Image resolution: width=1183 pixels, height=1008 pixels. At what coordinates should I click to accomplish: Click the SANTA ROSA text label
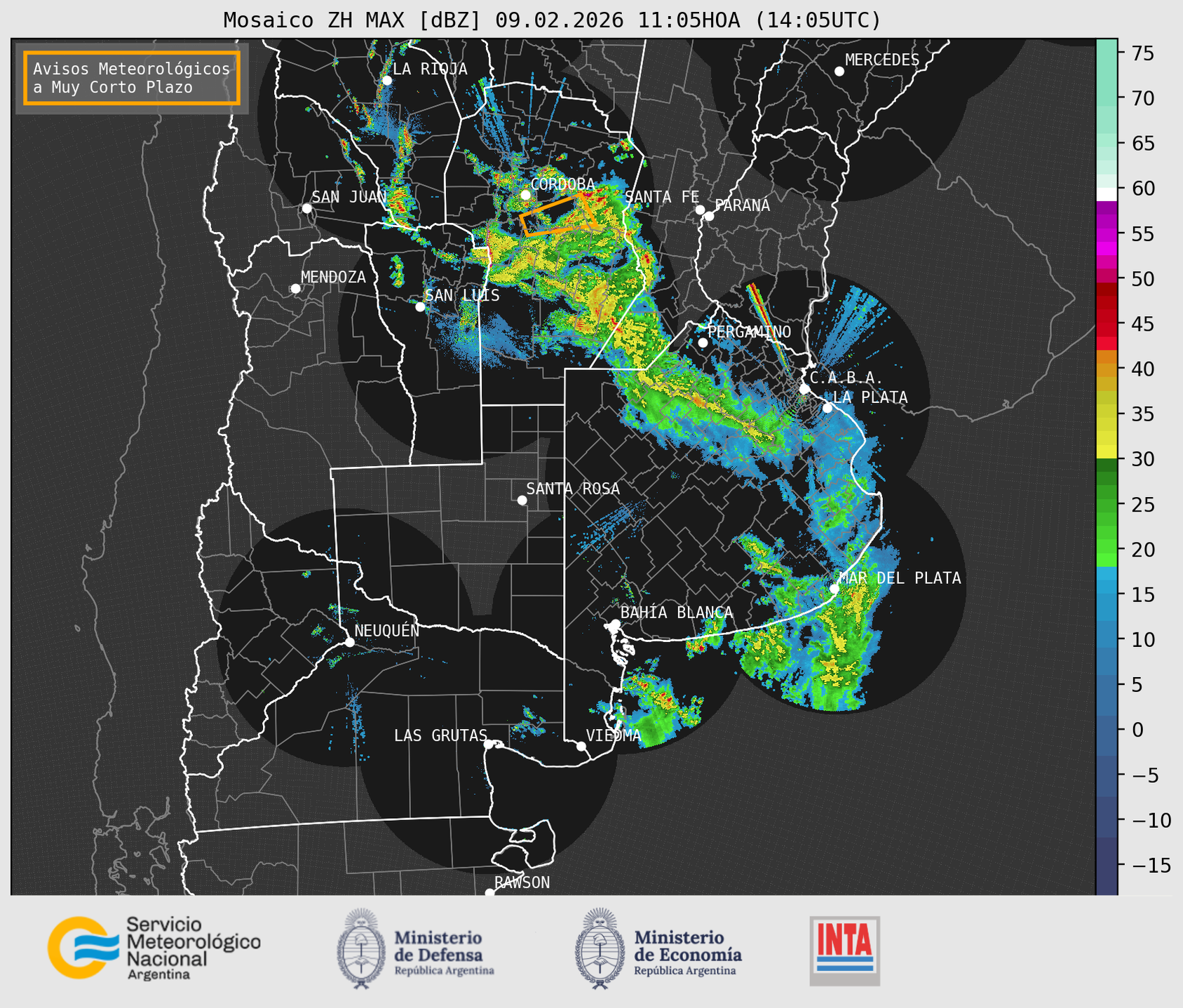[x=573, y=489]
